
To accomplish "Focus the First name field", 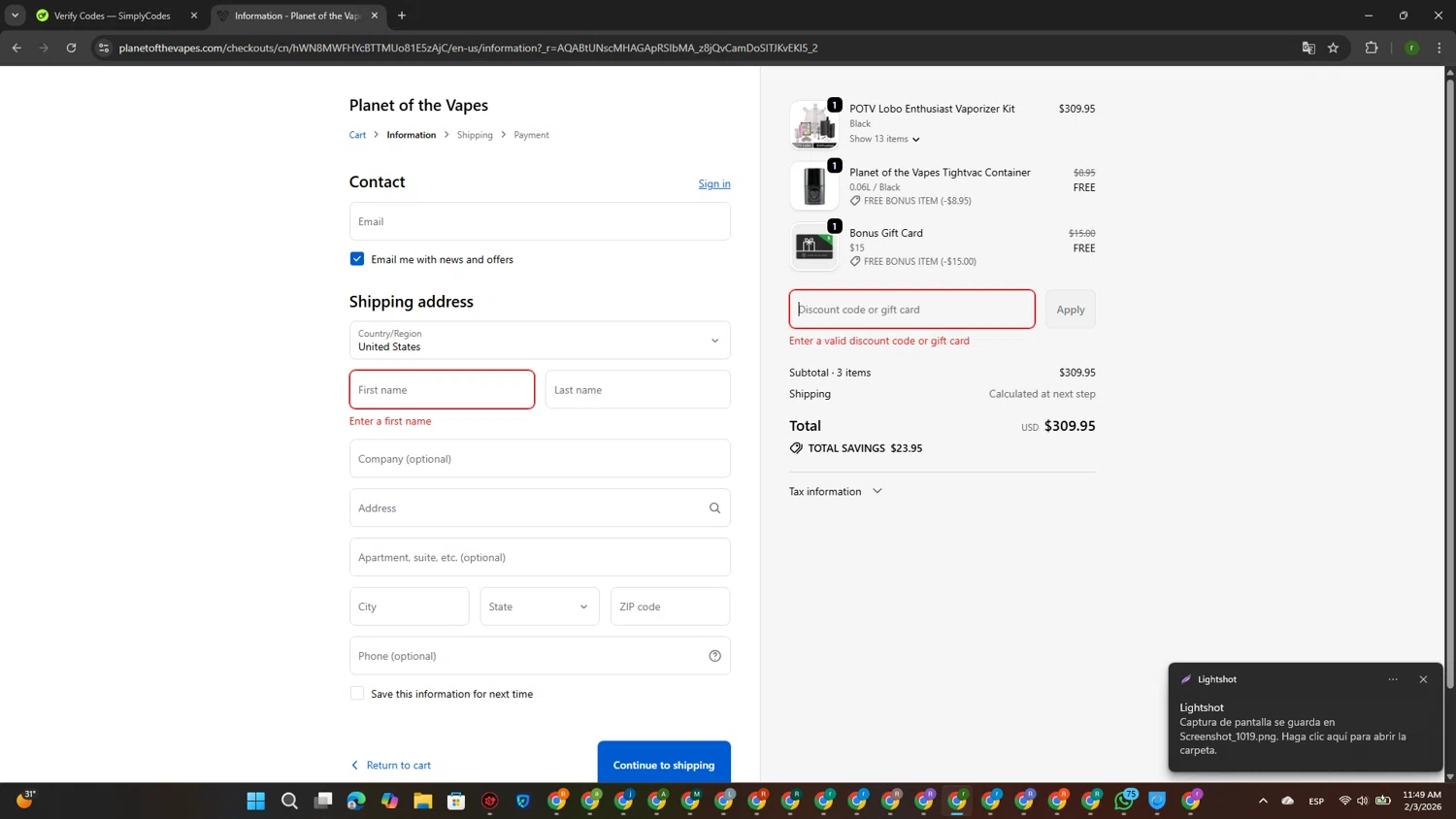I will [x=442, y=389].
